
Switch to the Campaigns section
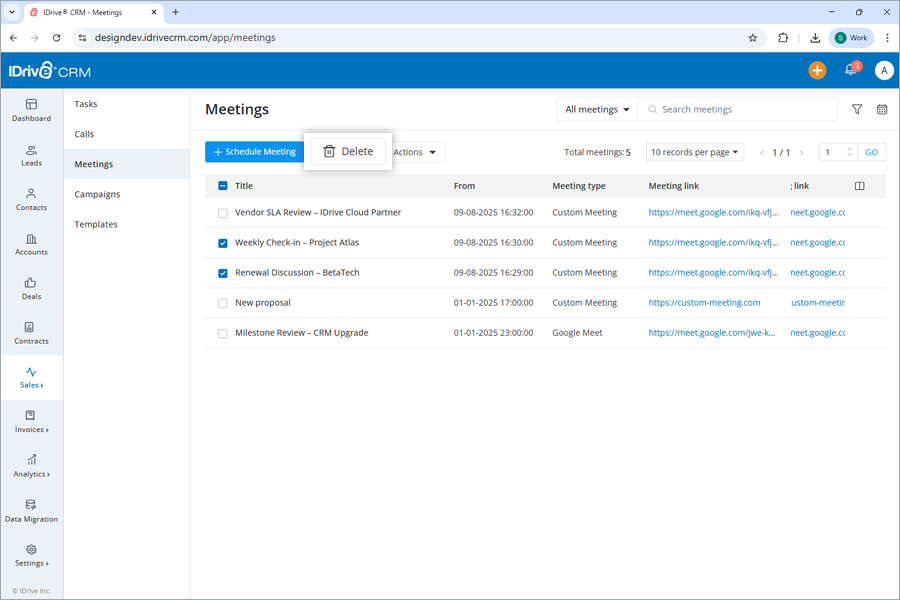[98, 194]
